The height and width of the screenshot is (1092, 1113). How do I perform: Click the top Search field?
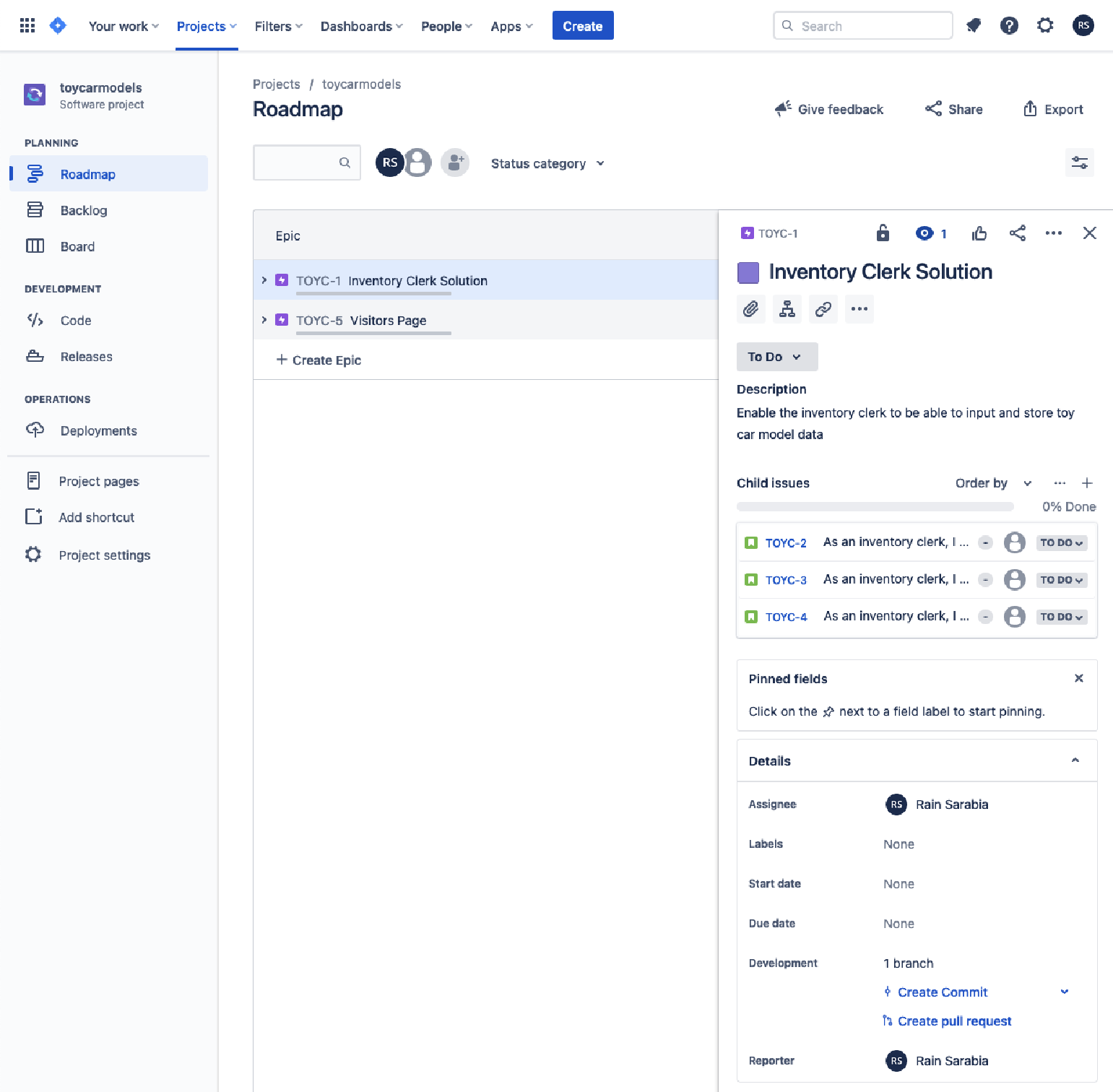pos(862,26)
